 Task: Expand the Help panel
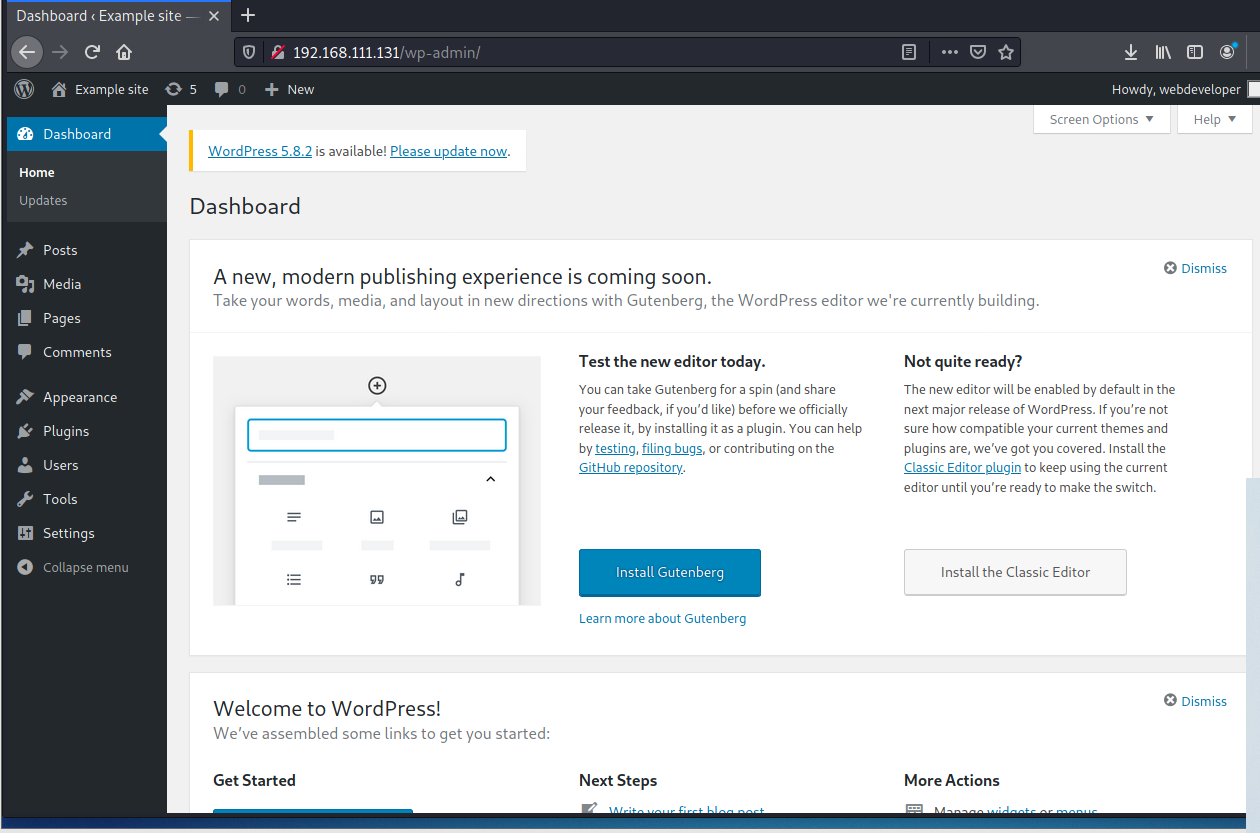coord(1214,119)
